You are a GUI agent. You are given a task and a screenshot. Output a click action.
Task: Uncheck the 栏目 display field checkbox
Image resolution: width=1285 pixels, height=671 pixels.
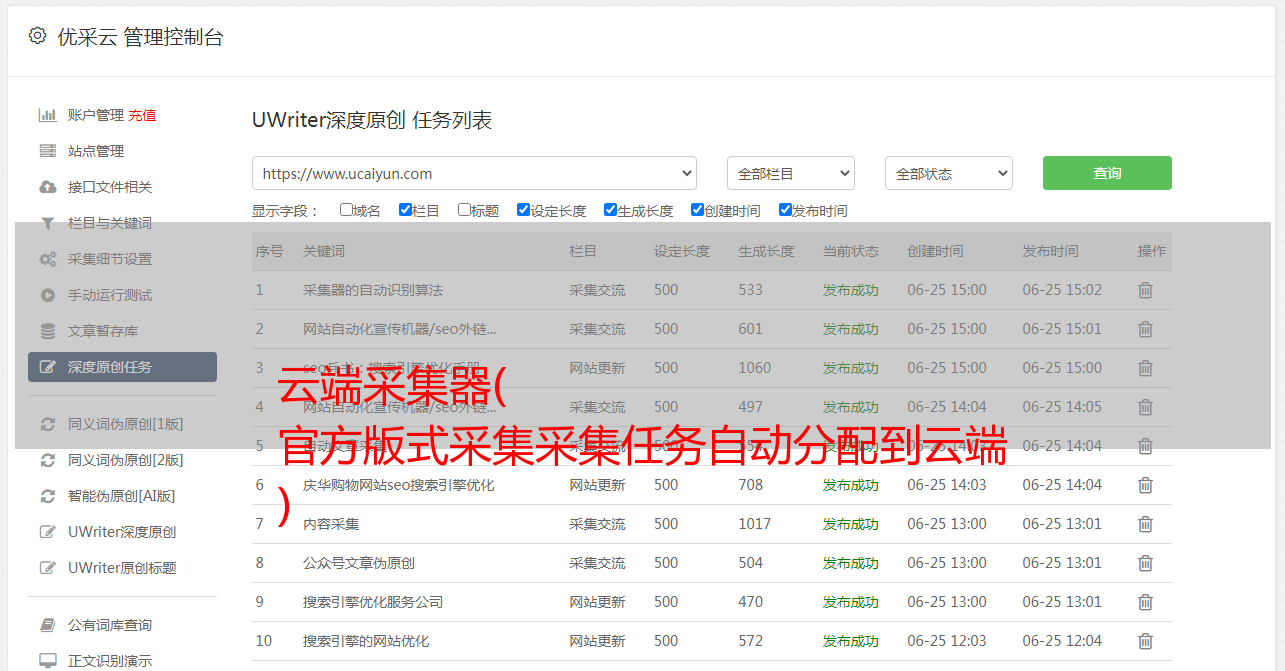(405, 210)
